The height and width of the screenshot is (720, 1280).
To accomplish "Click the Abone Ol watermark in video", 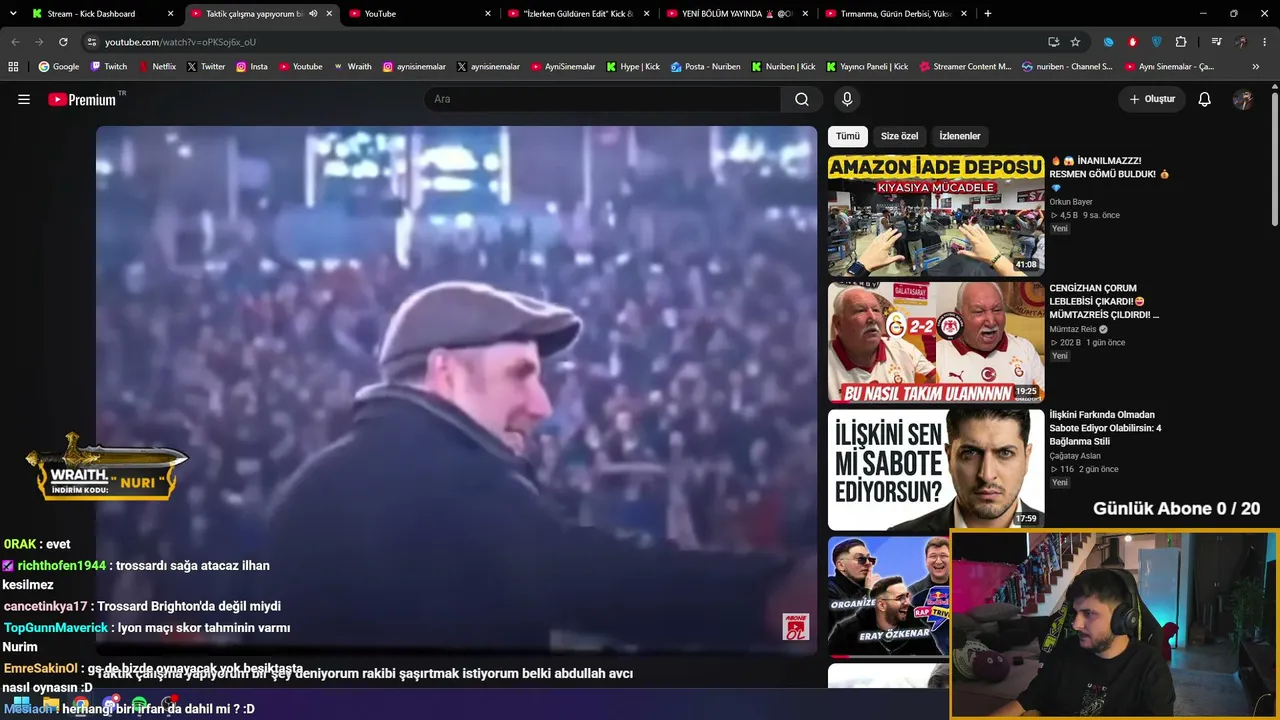I will (796, 627).
